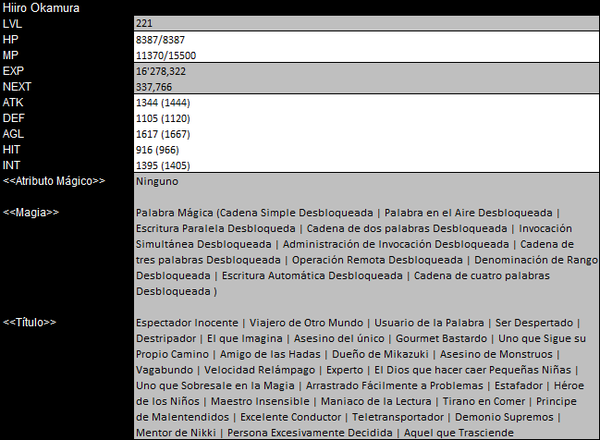Select the EXP label

tap(13, 71)
